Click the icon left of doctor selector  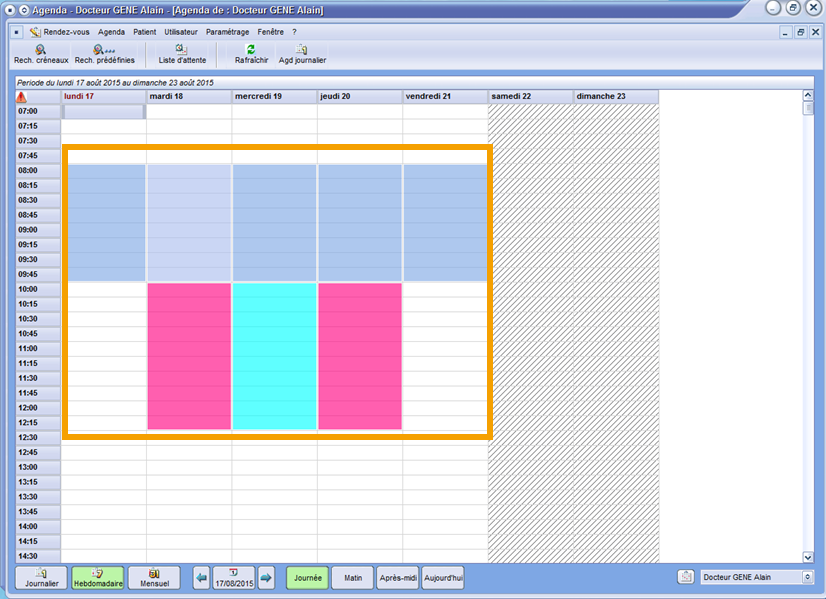tap(686, 578)
